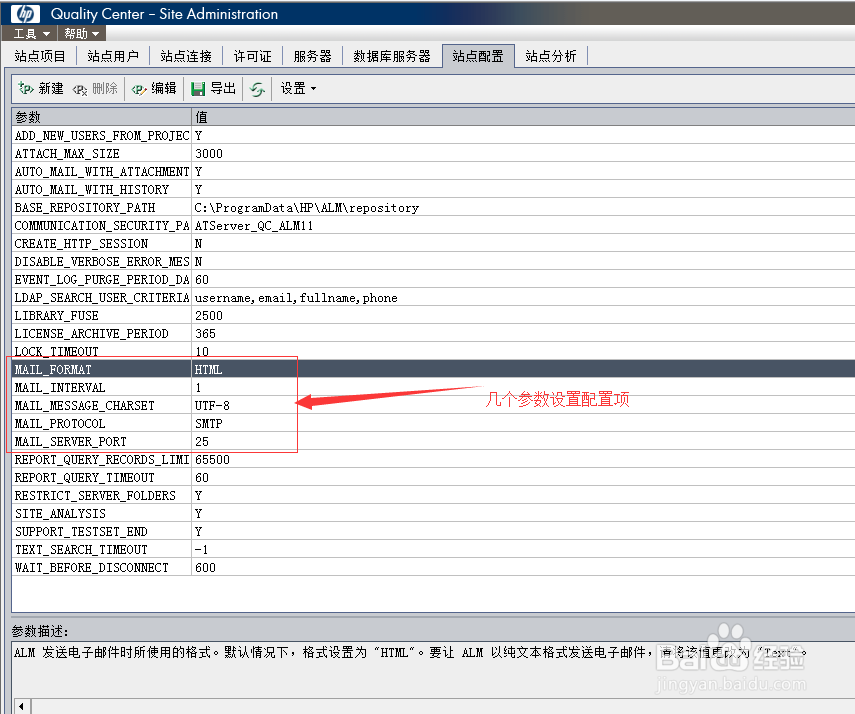Click the port value 25
Image resolution: width=855 pixels, height=714 pixels.
202,442
